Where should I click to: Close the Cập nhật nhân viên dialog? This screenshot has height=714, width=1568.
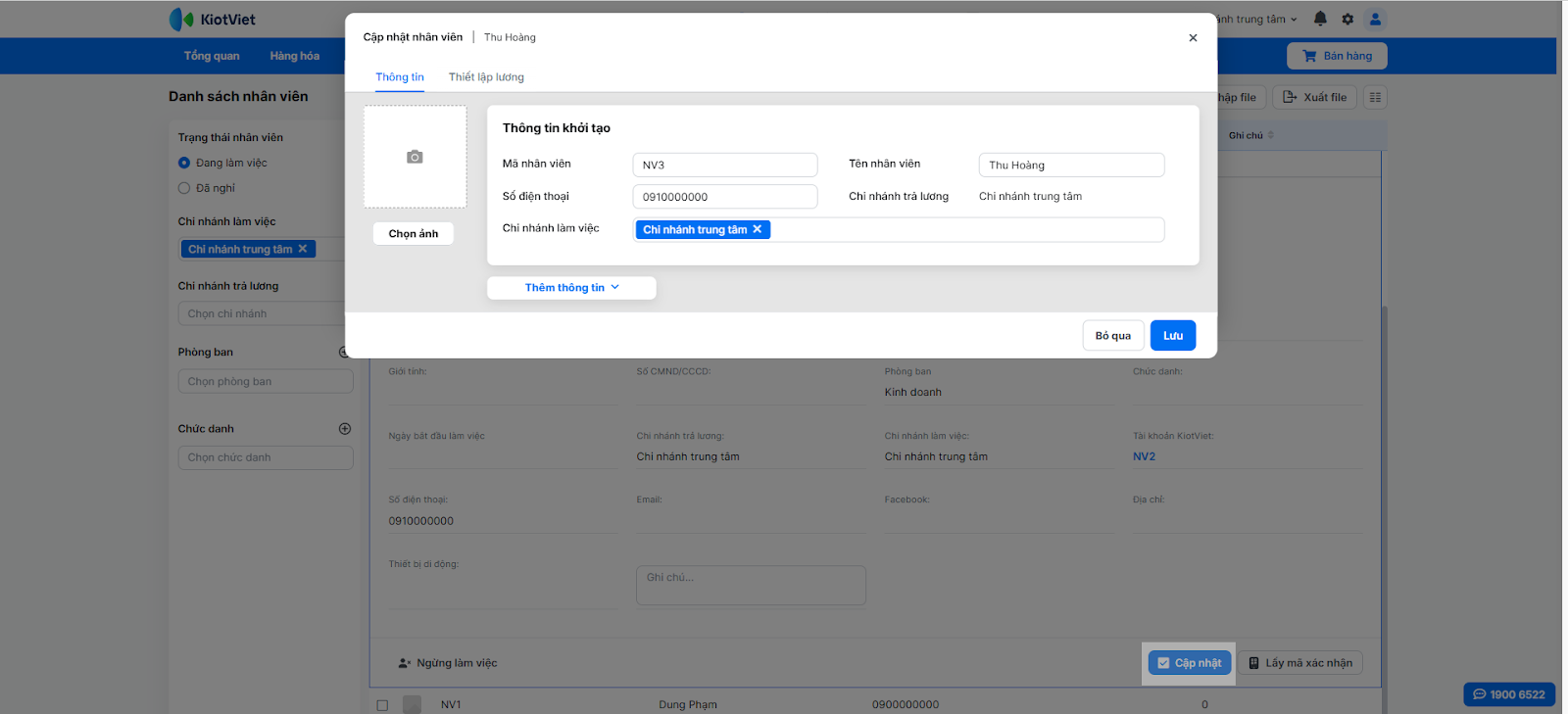click(1193, 38)
